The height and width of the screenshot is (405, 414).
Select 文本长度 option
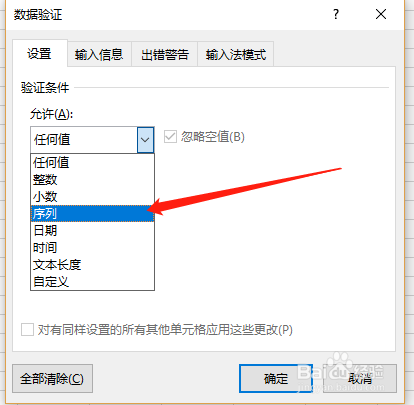click(x=92, y=265)
